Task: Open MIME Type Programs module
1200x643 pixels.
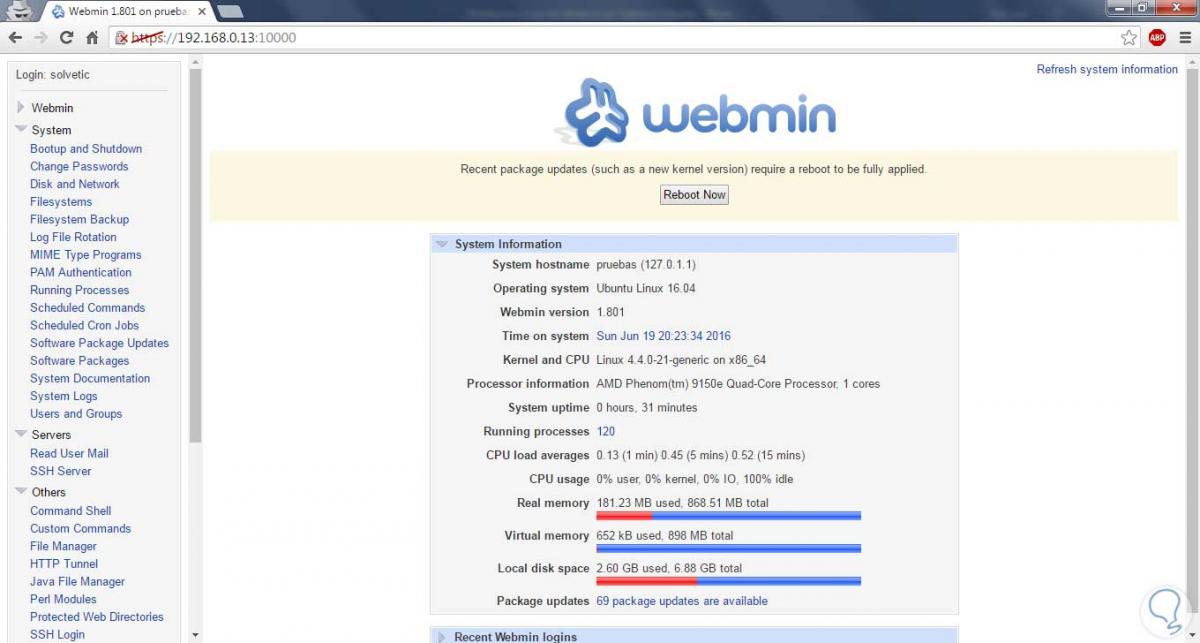Action: tap(85, 255)
